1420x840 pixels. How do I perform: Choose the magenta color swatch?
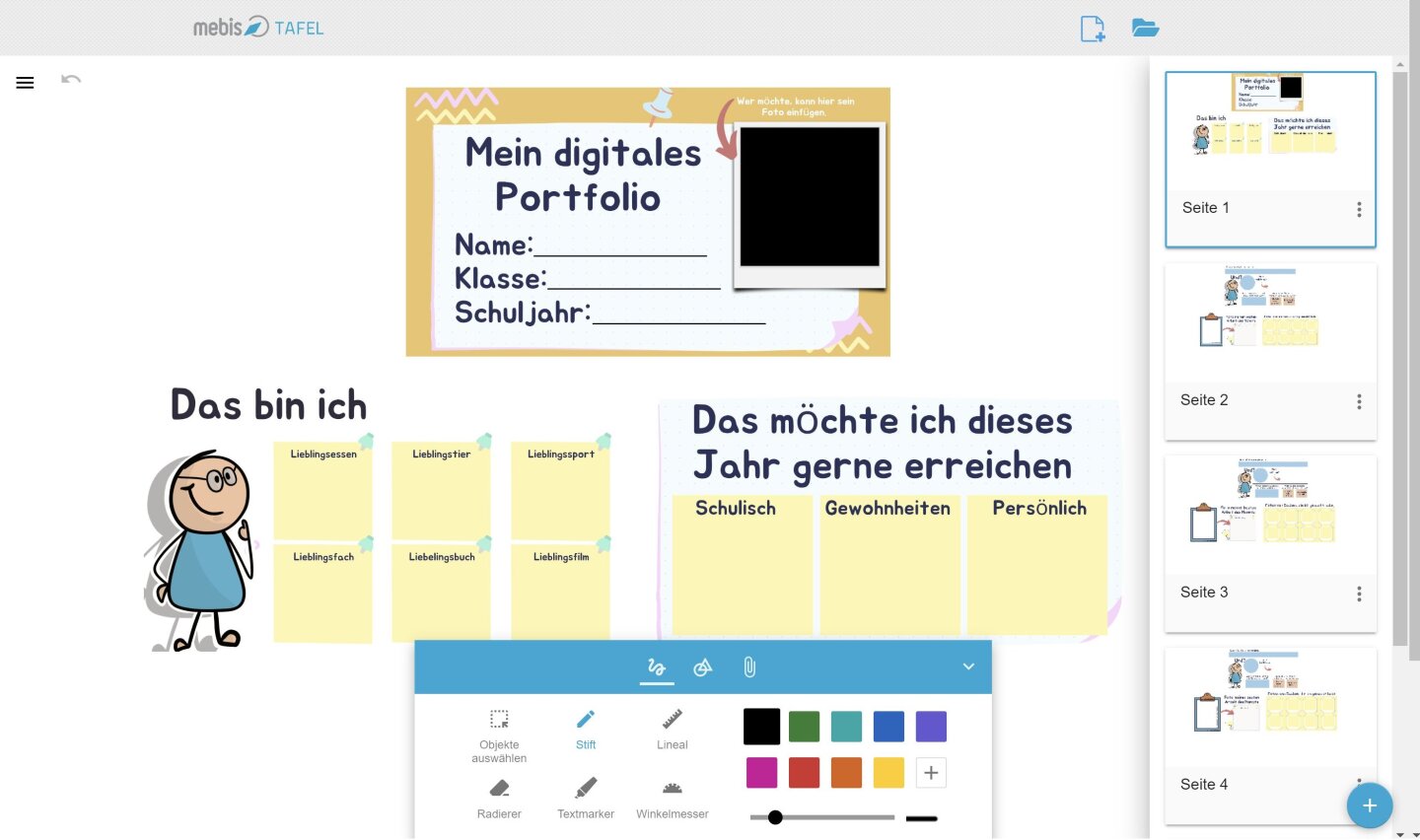[x=761, y=773]
